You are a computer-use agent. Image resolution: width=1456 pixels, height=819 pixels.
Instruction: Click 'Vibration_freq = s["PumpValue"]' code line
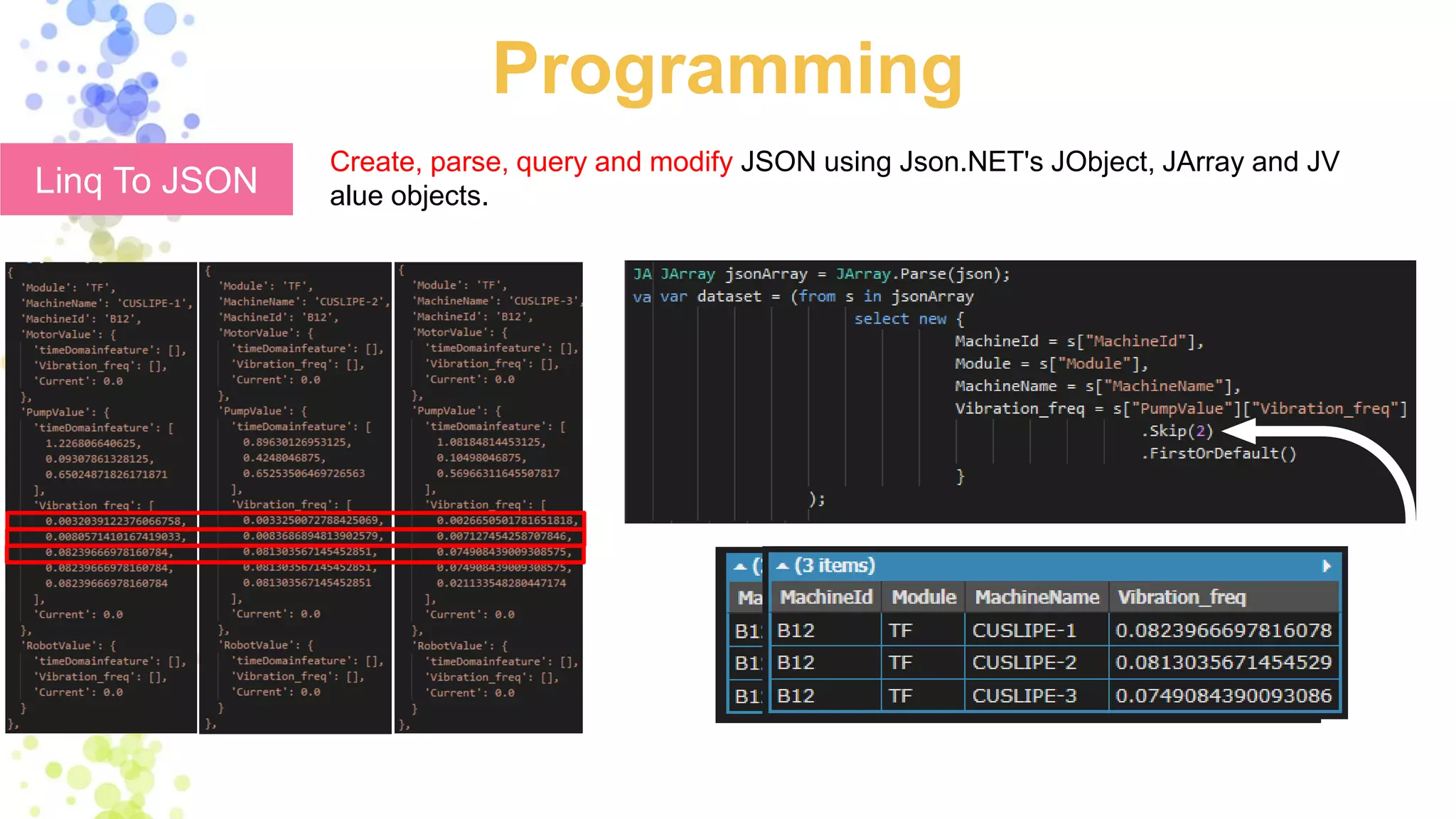(x=1181, y=409)
